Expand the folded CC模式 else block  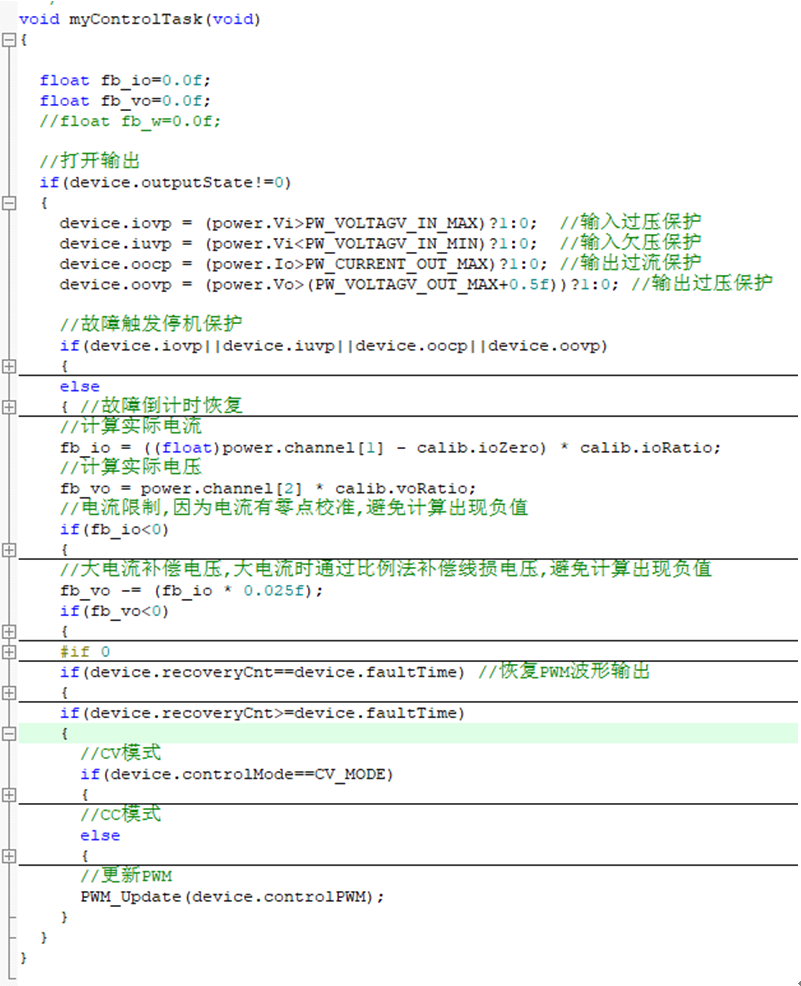[x=9, y=856]
